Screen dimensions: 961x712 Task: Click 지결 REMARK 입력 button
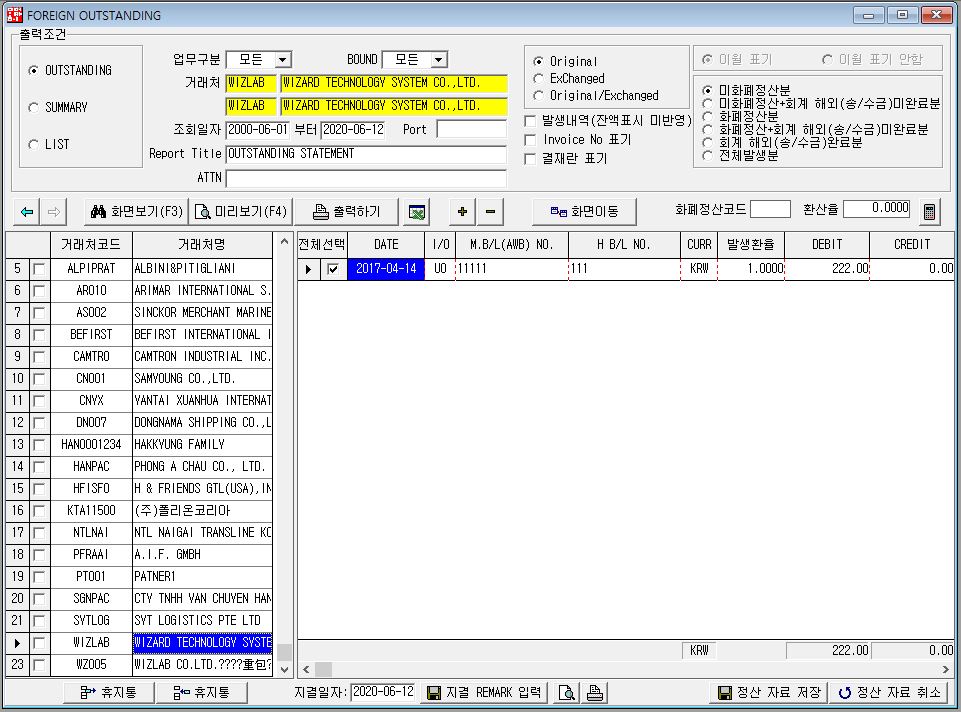click(x=484, y=693)
